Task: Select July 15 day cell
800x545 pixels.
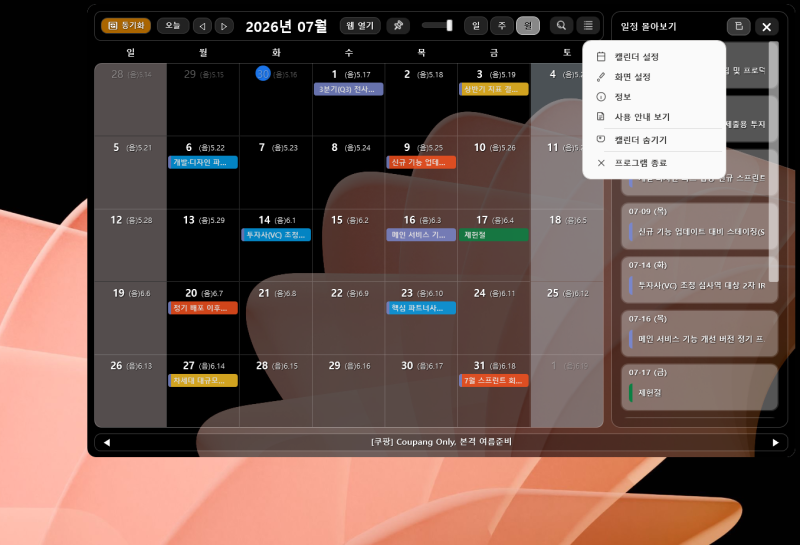Action: (x=348, y=245)
